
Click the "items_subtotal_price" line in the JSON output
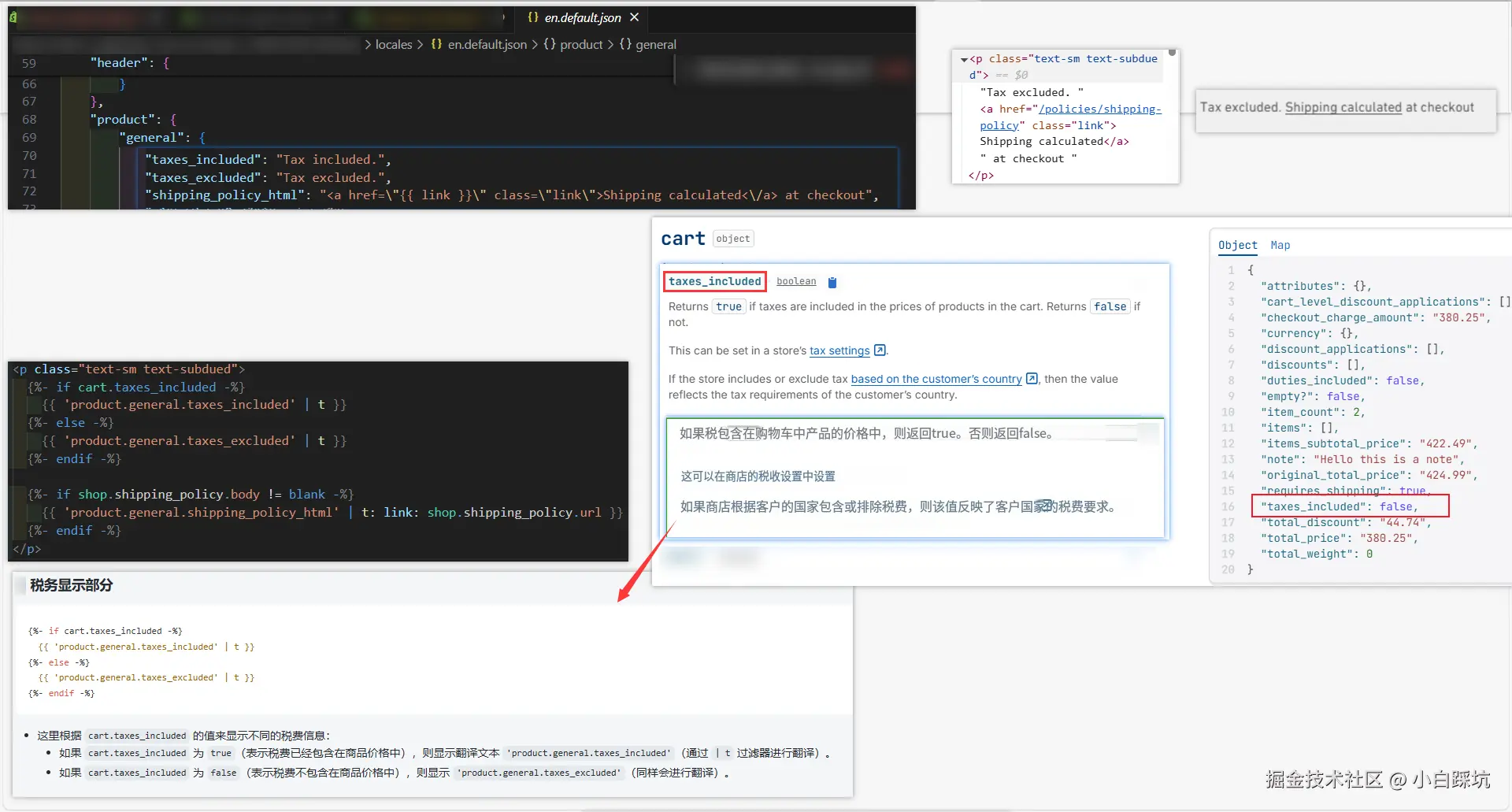tap(1369, 443)
